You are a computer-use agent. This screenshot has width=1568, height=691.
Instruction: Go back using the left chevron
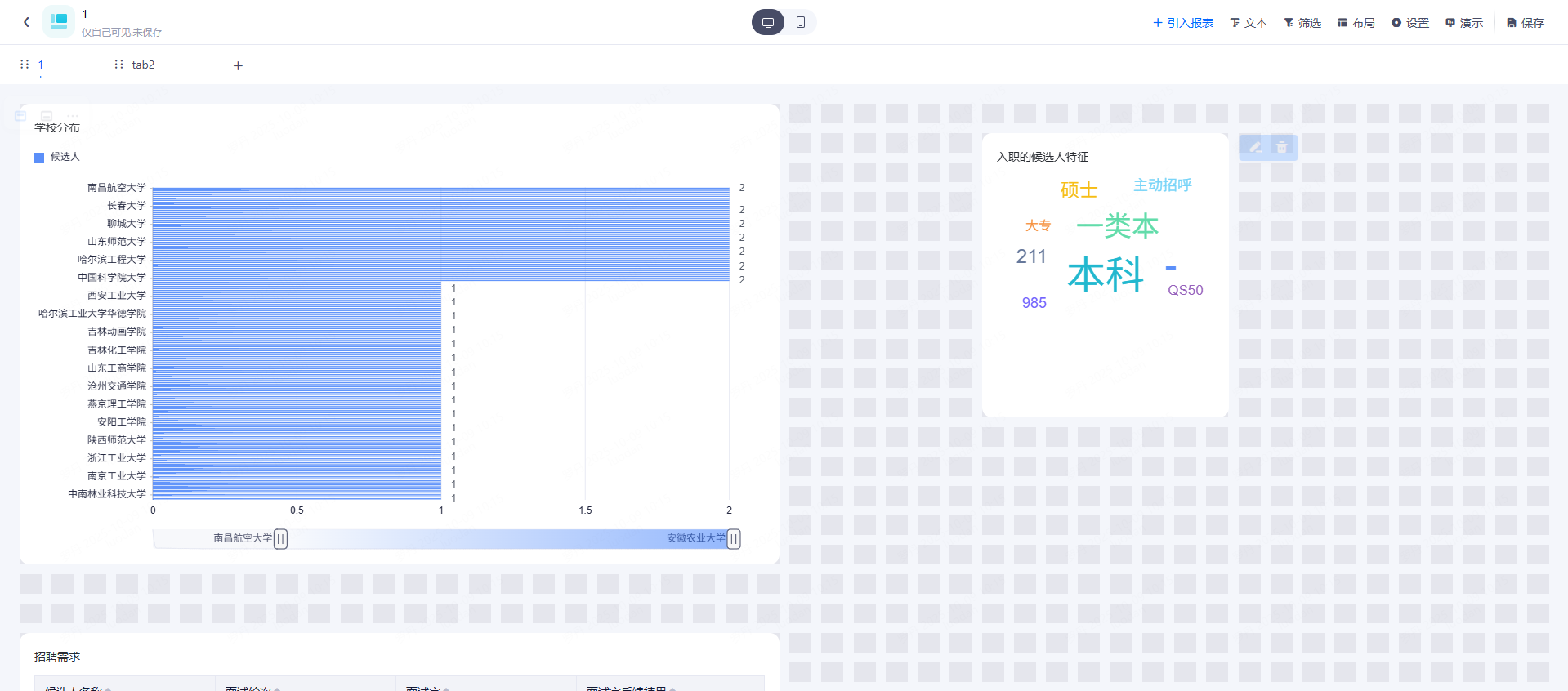click(x=26, y=22)
